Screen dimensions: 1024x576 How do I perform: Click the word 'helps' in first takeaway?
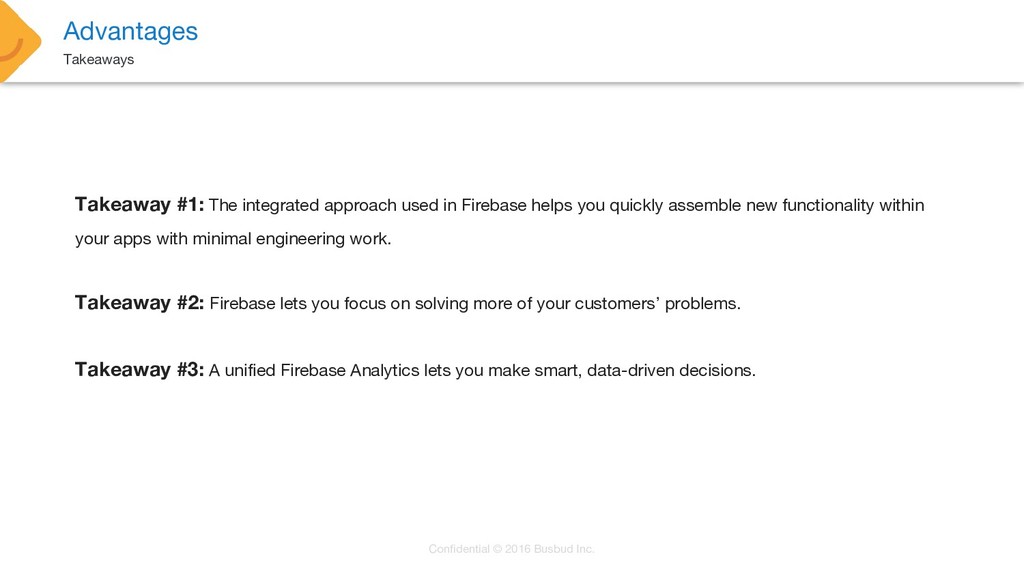(551, 206)
